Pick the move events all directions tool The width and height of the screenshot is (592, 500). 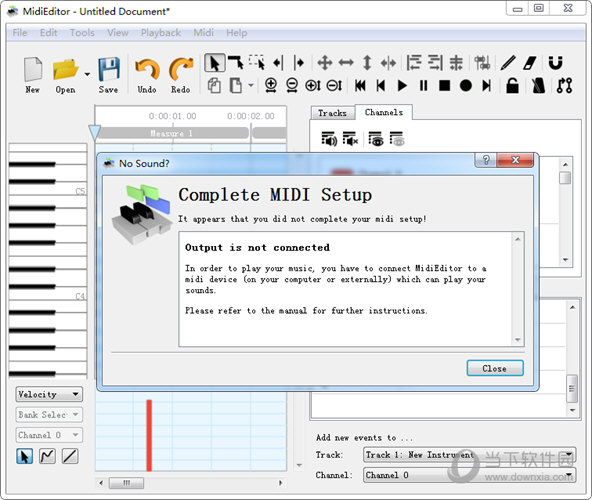tap(325, 63)
